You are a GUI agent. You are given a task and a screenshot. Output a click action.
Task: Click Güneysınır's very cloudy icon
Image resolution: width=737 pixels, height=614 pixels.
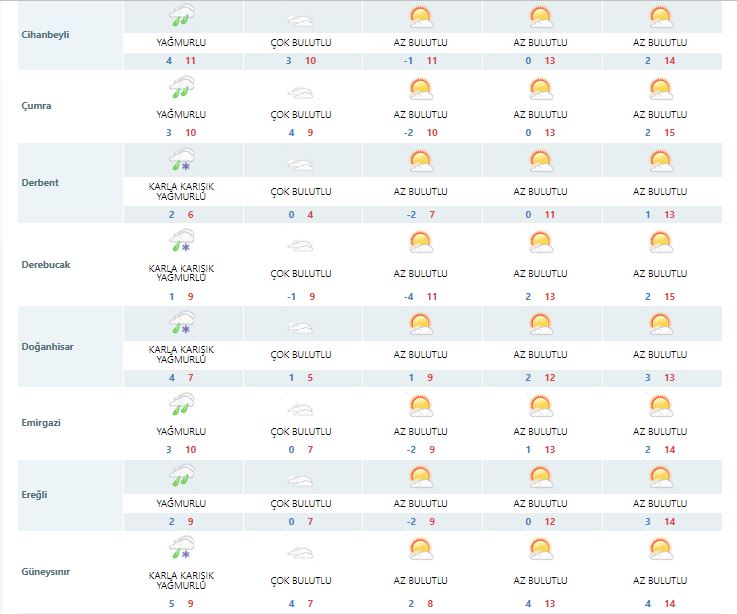pyautogui.click(x=301, y=550)
